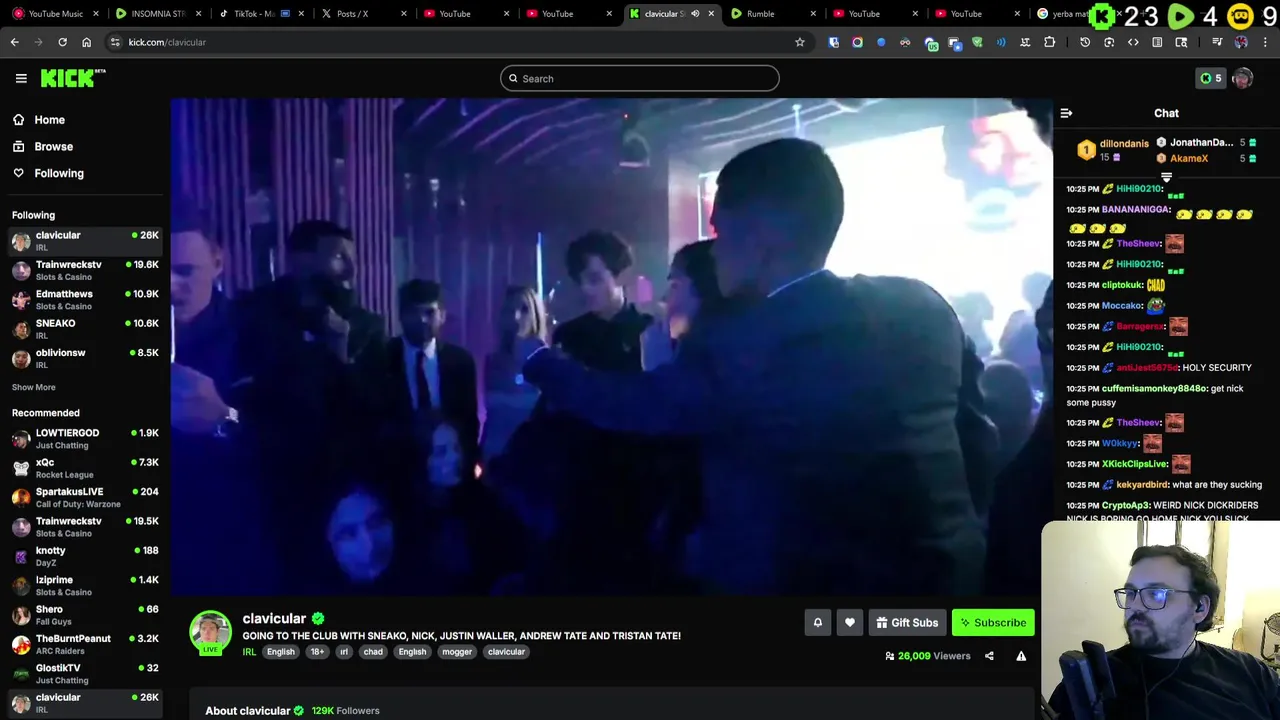Bookmark this page with the star icon
The image size is (1280, 720).
point(800,42)
